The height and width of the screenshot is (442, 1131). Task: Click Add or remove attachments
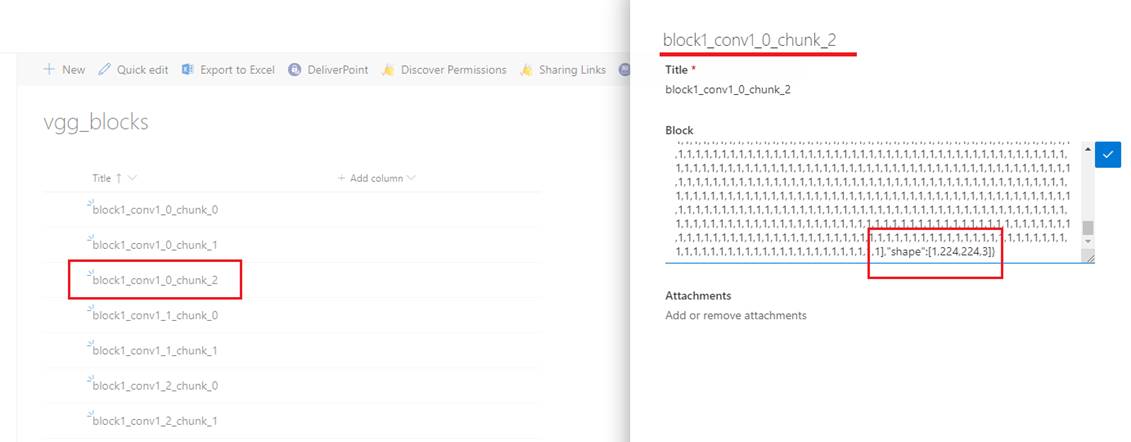click(x=736, y=315)
